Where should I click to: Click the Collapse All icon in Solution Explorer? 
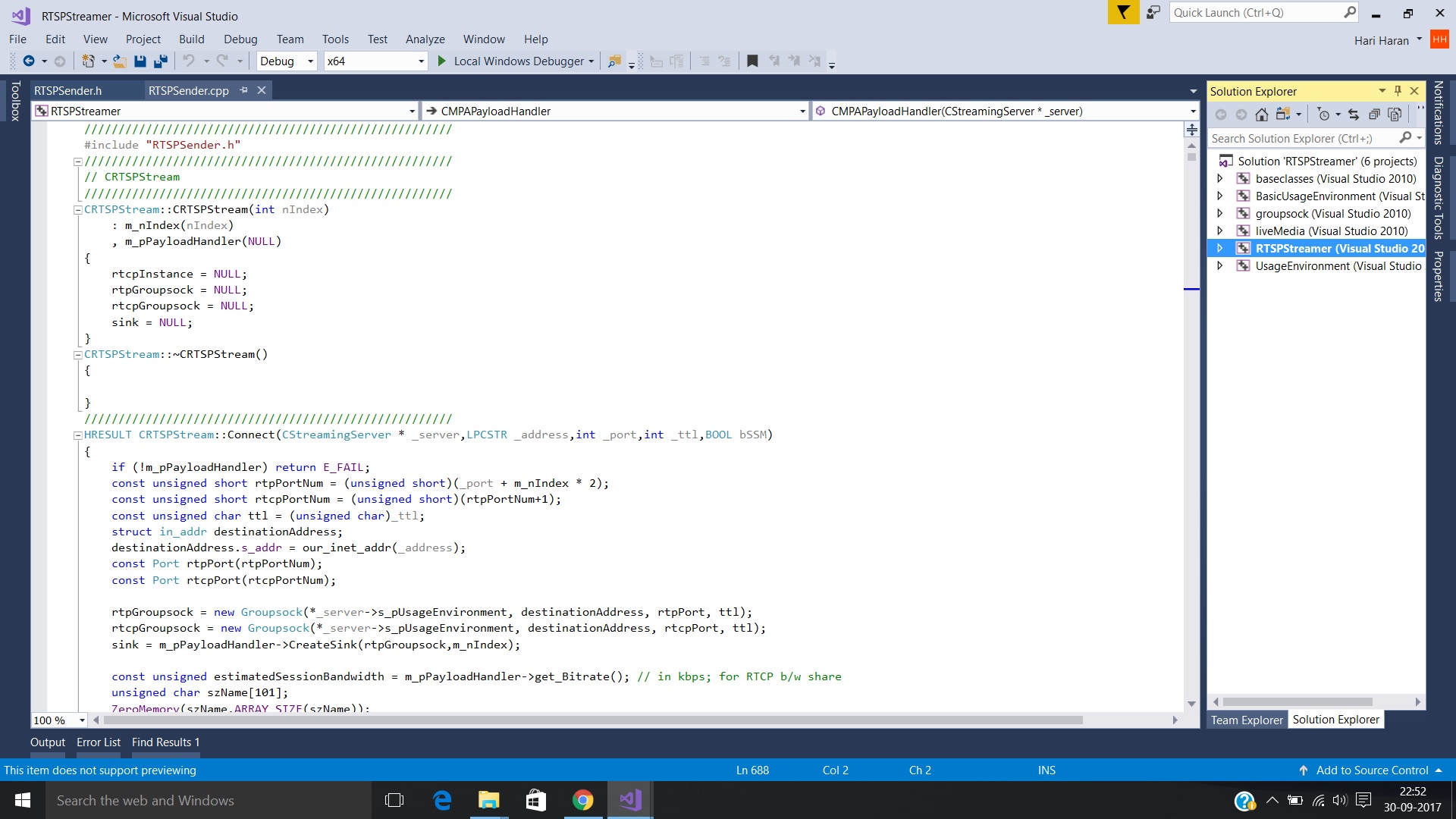click(x=1374, y=115)
